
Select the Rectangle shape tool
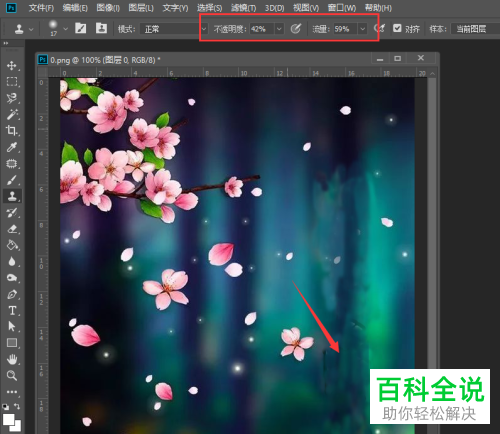(12, 343)
